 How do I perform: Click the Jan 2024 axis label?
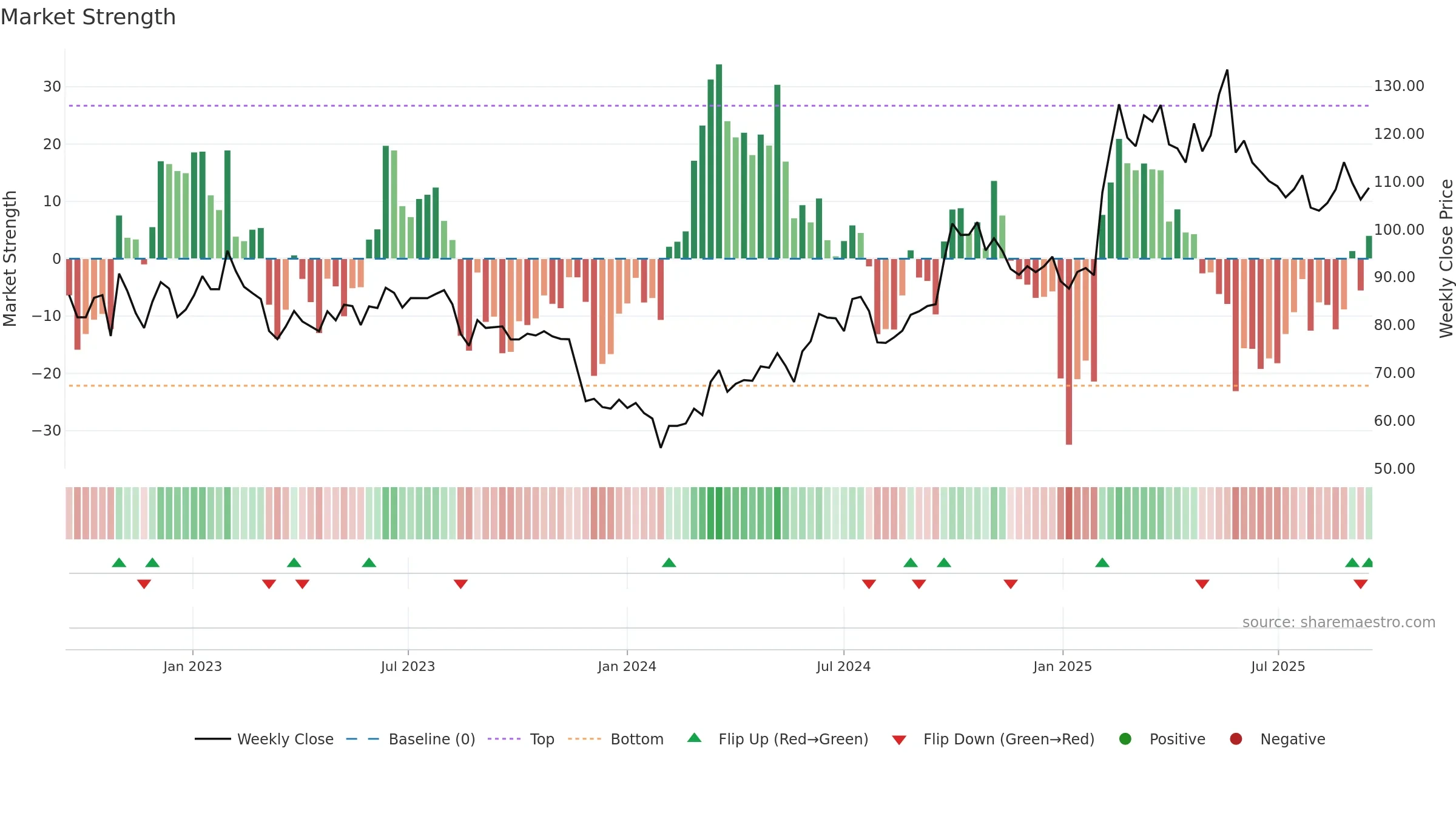(x=627, y=666)
